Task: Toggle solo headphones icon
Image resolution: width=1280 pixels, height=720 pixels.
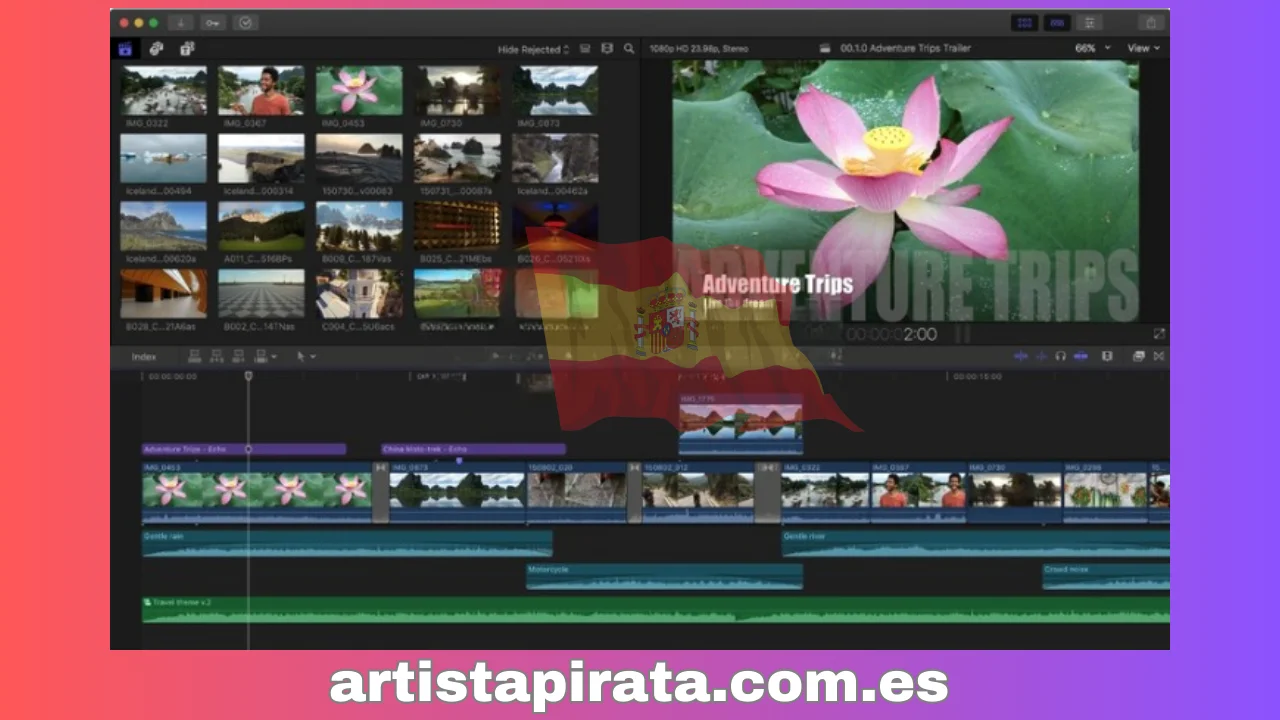Action: (1060, 356)
